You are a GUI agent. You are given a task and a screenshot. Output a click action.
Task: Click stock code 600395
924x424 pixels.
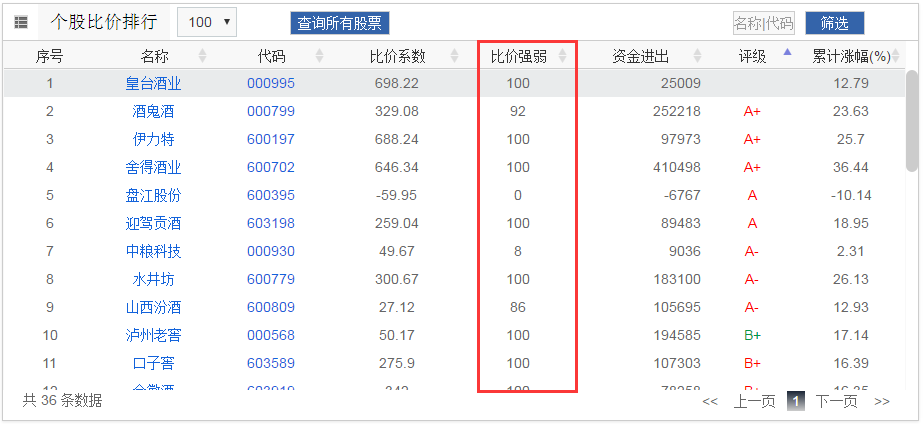(x=271, y=196)
